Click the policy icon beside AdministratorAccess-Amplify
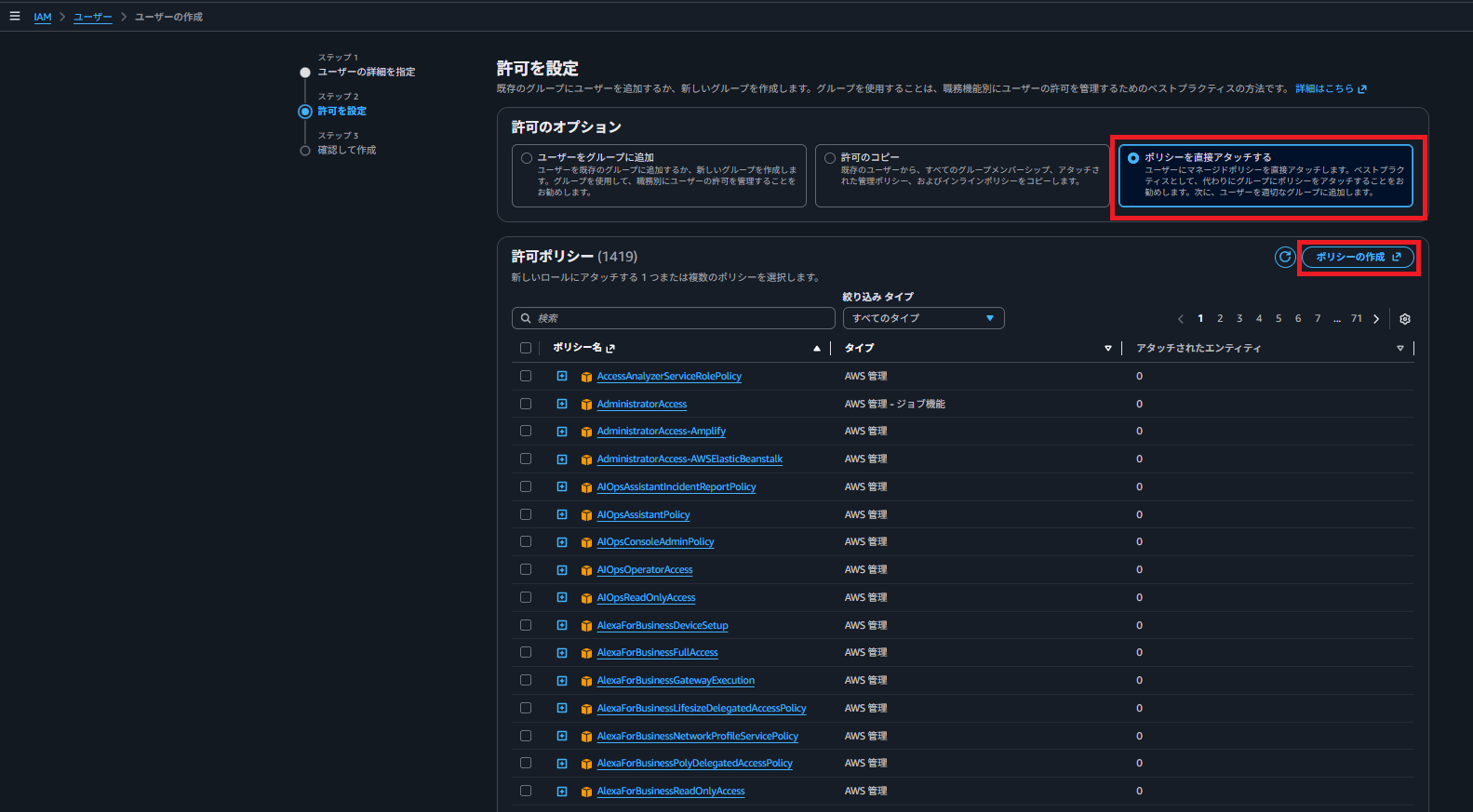Image resolution: width=1473 pixels, height=812 pixels. [x=586, y=432]
